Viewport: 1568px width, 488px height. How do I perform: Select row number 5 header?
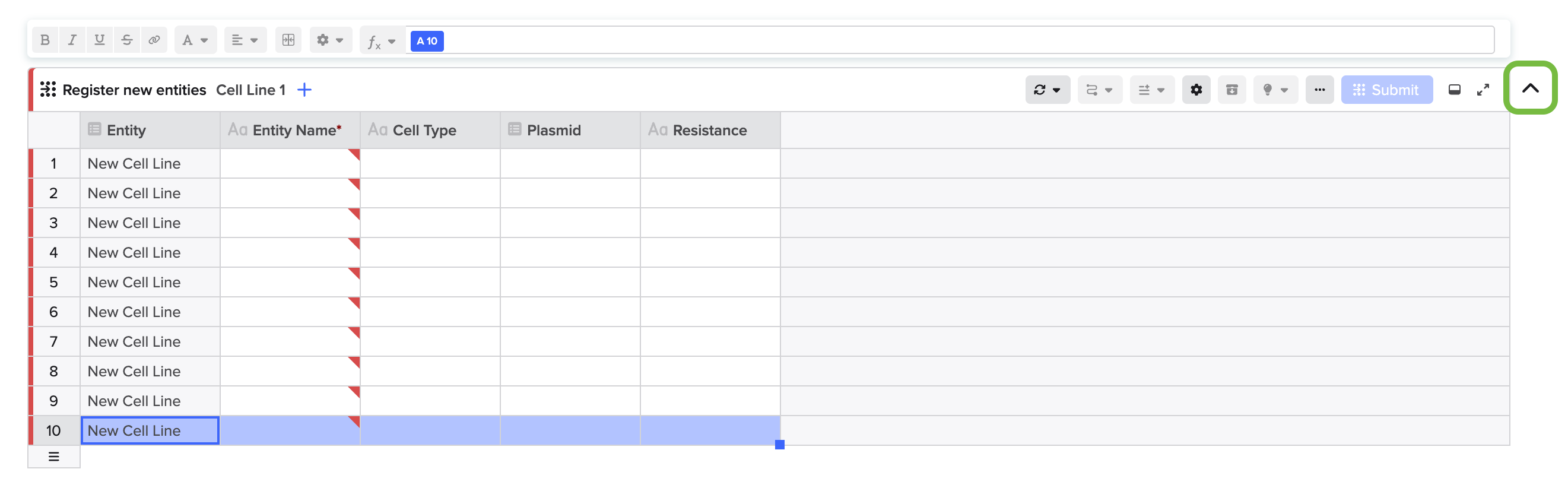point(53,282)
